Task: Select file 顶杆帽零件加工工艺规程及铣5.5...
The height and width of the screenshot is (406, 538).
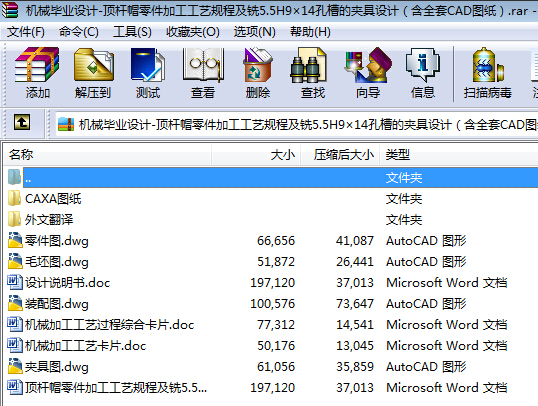Action: 116,387
